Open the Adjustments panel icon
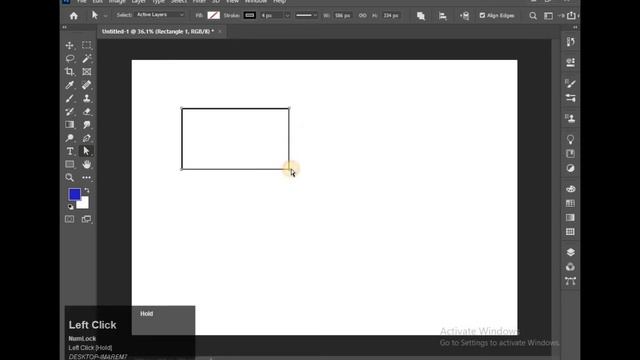 [x=571, y=168]
